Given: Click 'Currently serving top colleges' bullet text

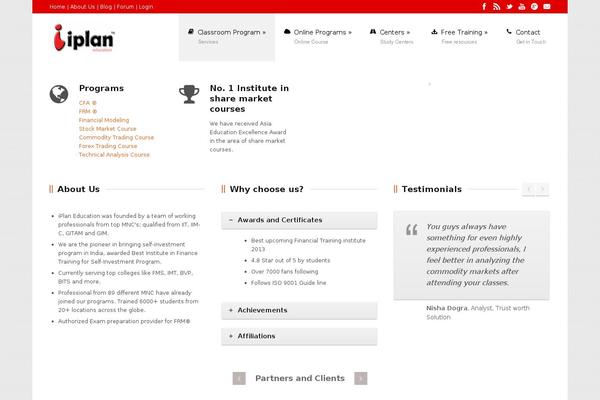Looking at the screenshot, I should pyautogui.click(x=126, y=277).
